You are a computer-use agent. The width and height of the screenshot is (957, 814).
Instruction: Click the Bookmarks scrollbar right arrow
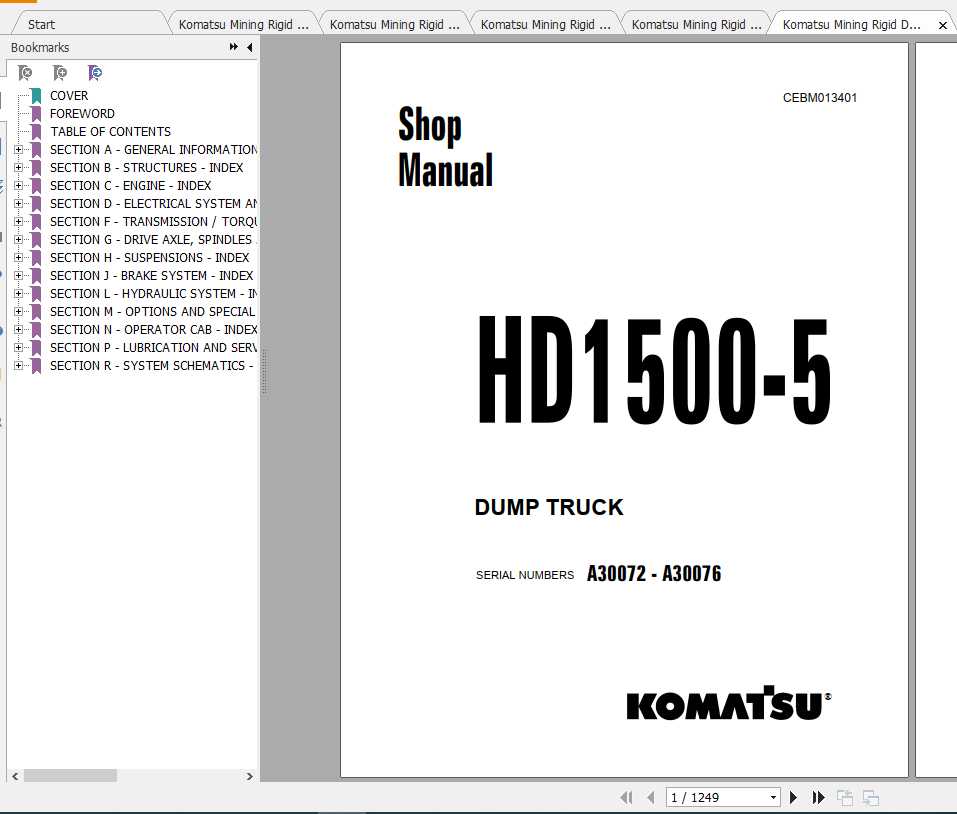(x=249, y=776)
